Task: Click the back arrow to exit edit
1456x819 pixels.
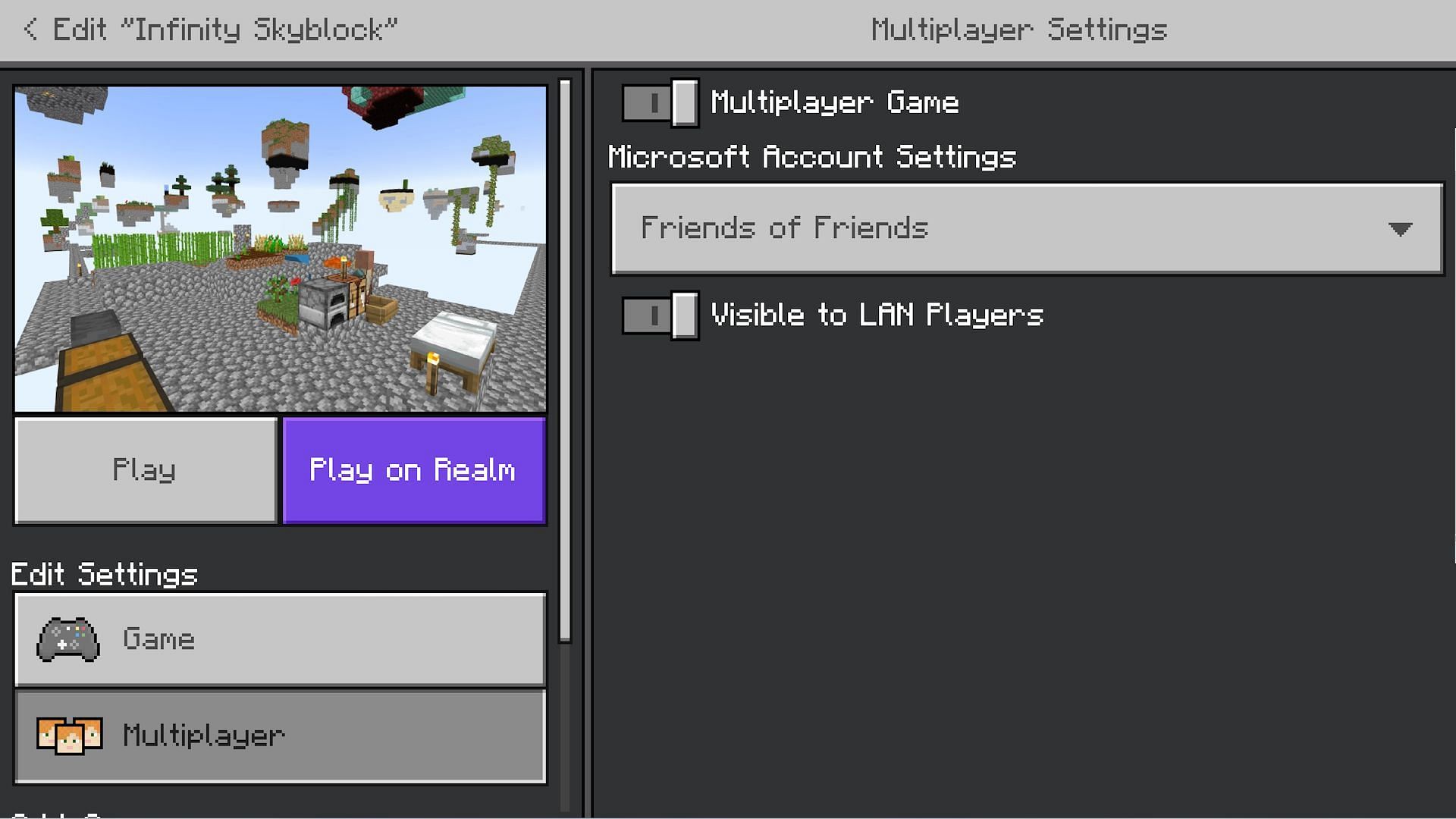Action: tap(30, 28)
